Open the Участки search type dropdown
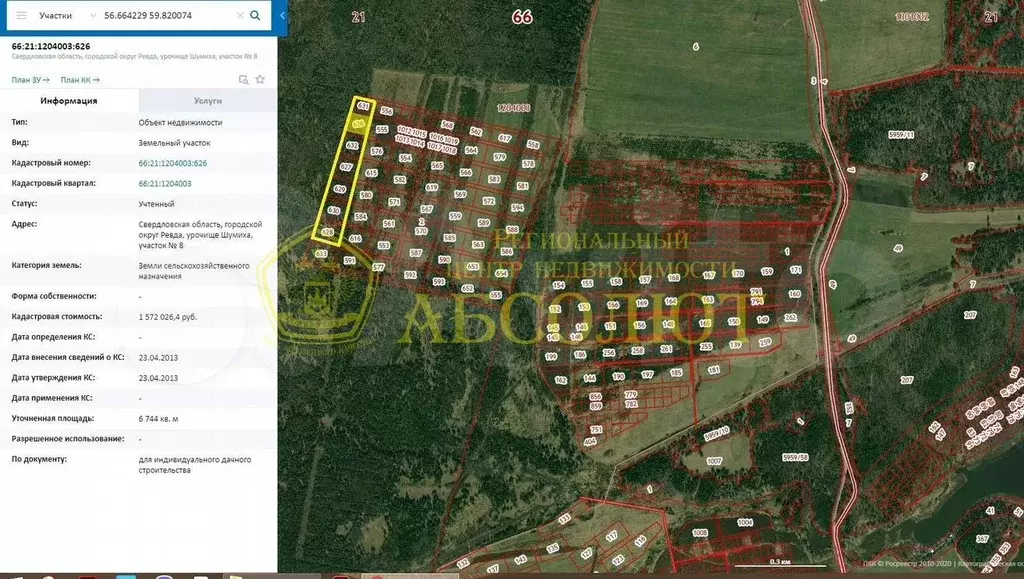 point(67,15)
